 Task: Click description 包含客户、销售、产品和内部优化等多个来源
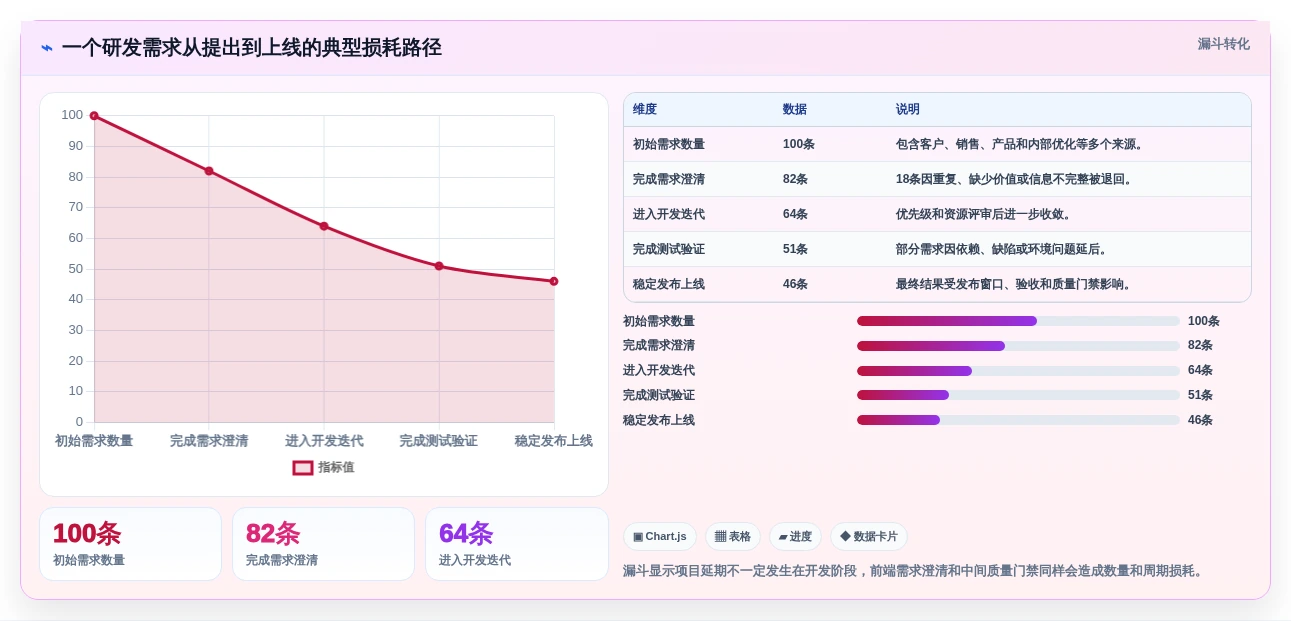pyautogui.click(x=1021, y=144)
